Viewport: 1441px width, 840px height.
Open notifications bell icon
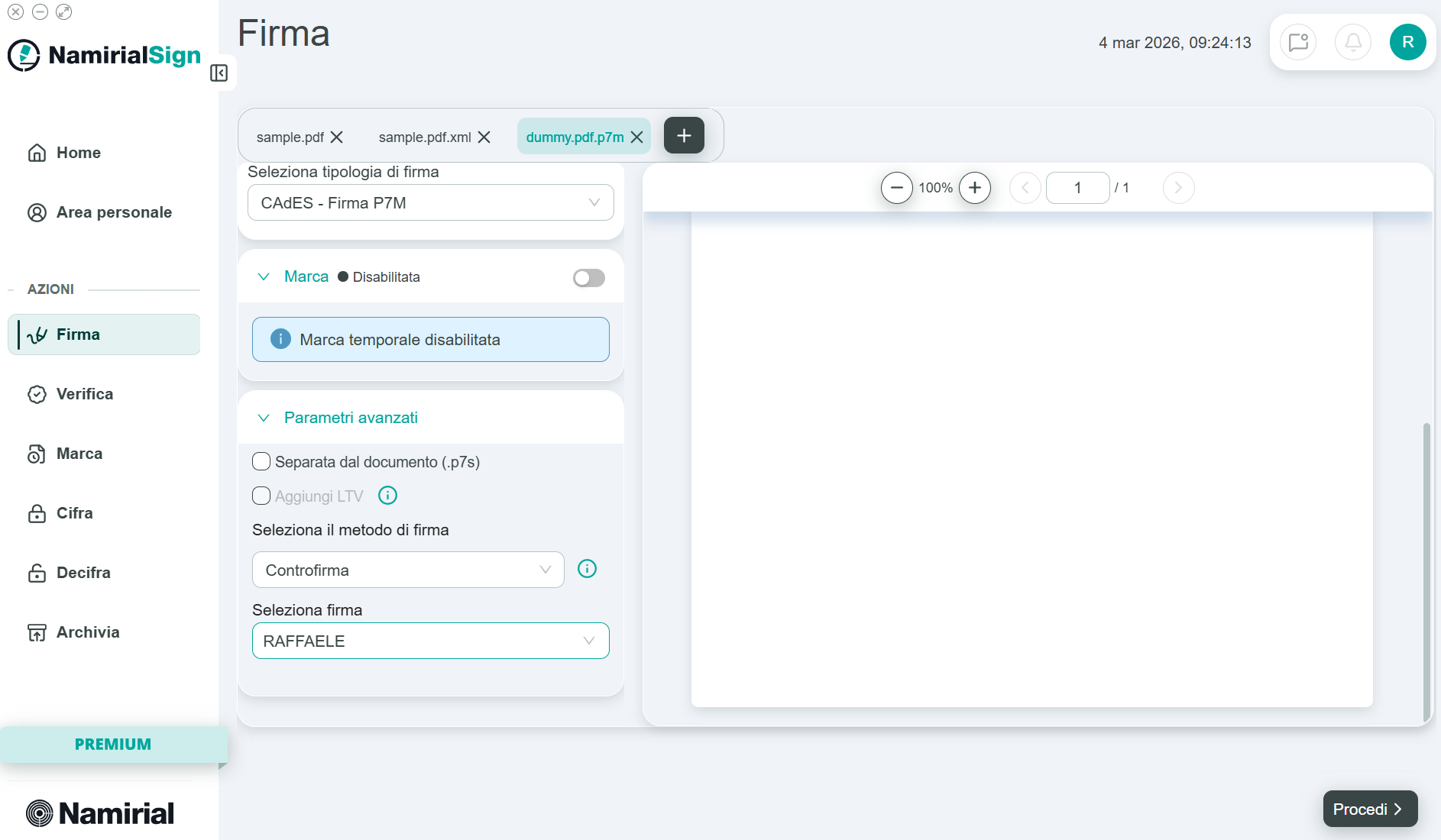tap(1353, 42)
